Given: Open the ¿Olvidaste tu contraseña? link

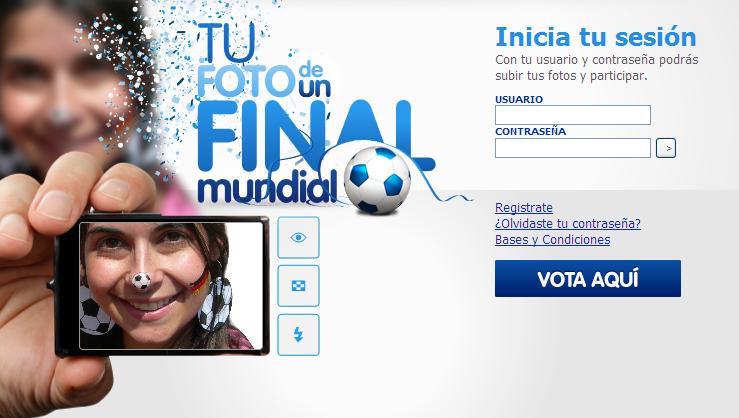Looking at the screenshot, I should coord(567,224).
